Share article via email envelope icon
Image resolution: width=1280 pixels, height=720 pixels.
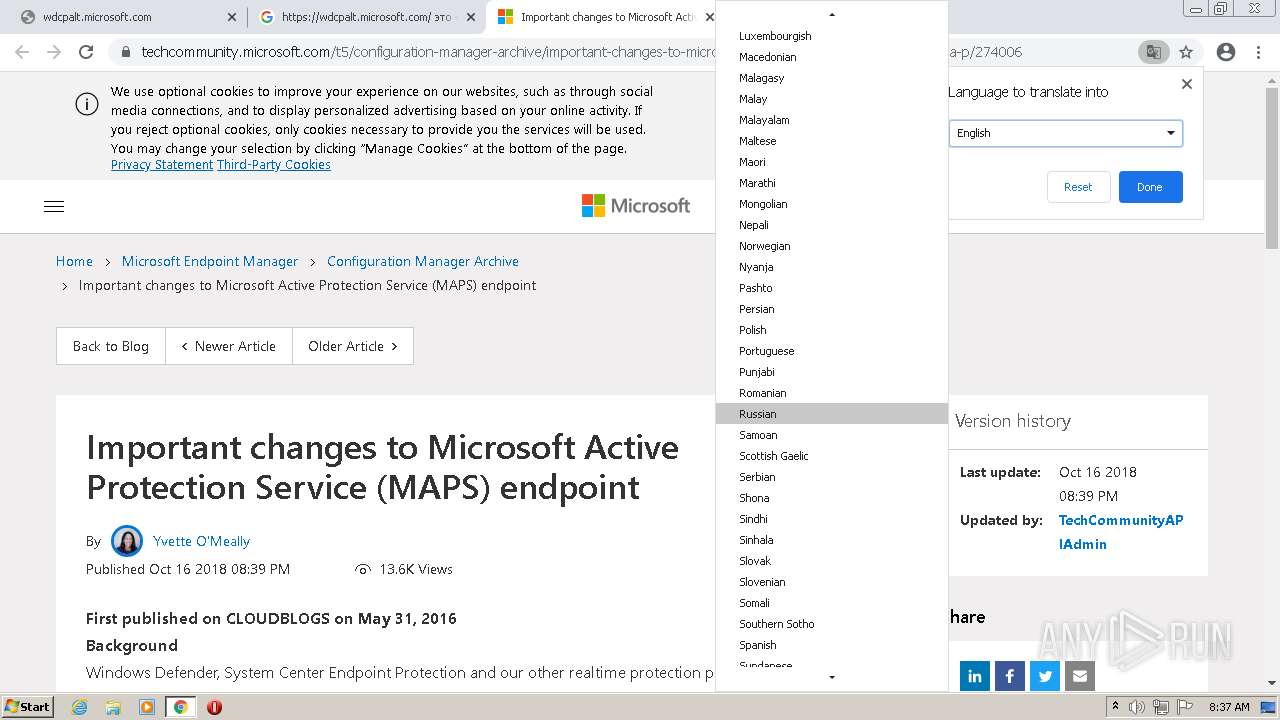(x=1080, y=676)
